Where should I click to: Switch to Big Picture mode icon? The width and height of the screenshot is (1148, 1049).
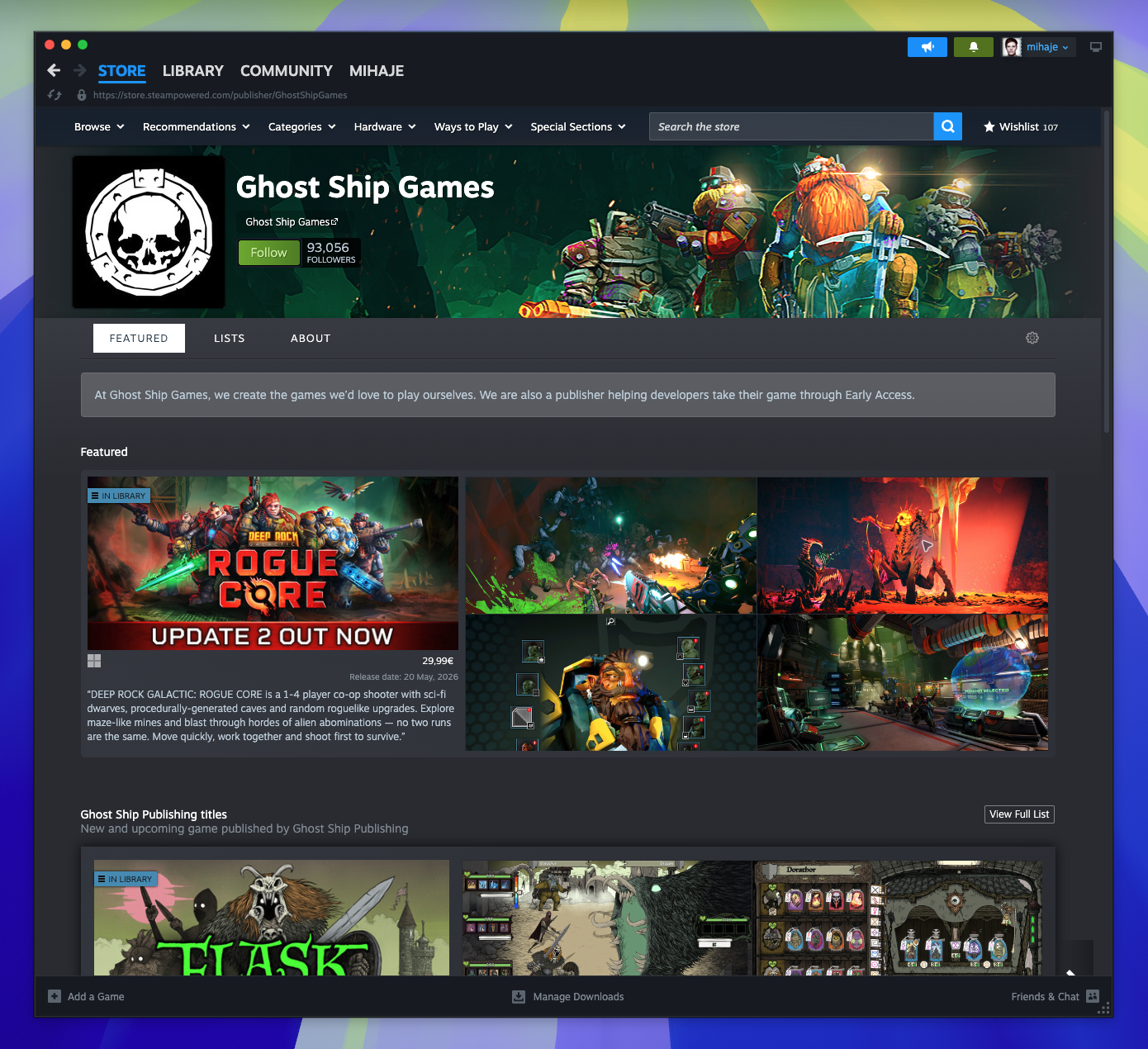coord(1096,47)
